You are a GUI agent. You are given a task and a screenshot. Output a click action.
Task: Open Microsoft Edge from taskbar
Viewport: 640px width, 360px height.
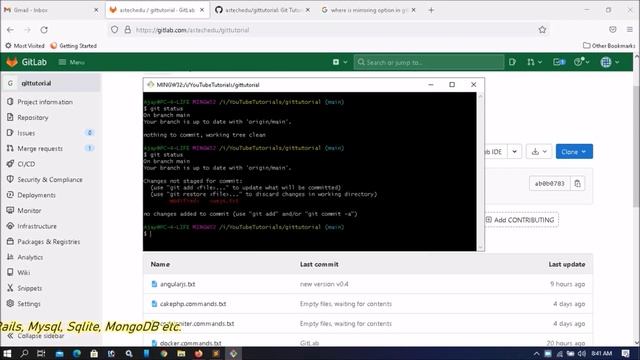pyautogui.click(x=77, y=353)
